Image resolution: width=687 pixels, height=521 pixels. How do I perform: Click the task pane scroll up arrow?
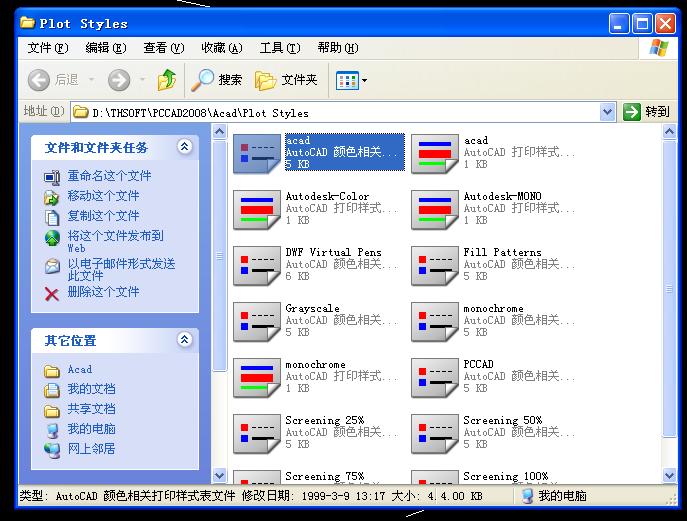click(x=220, y=131)
